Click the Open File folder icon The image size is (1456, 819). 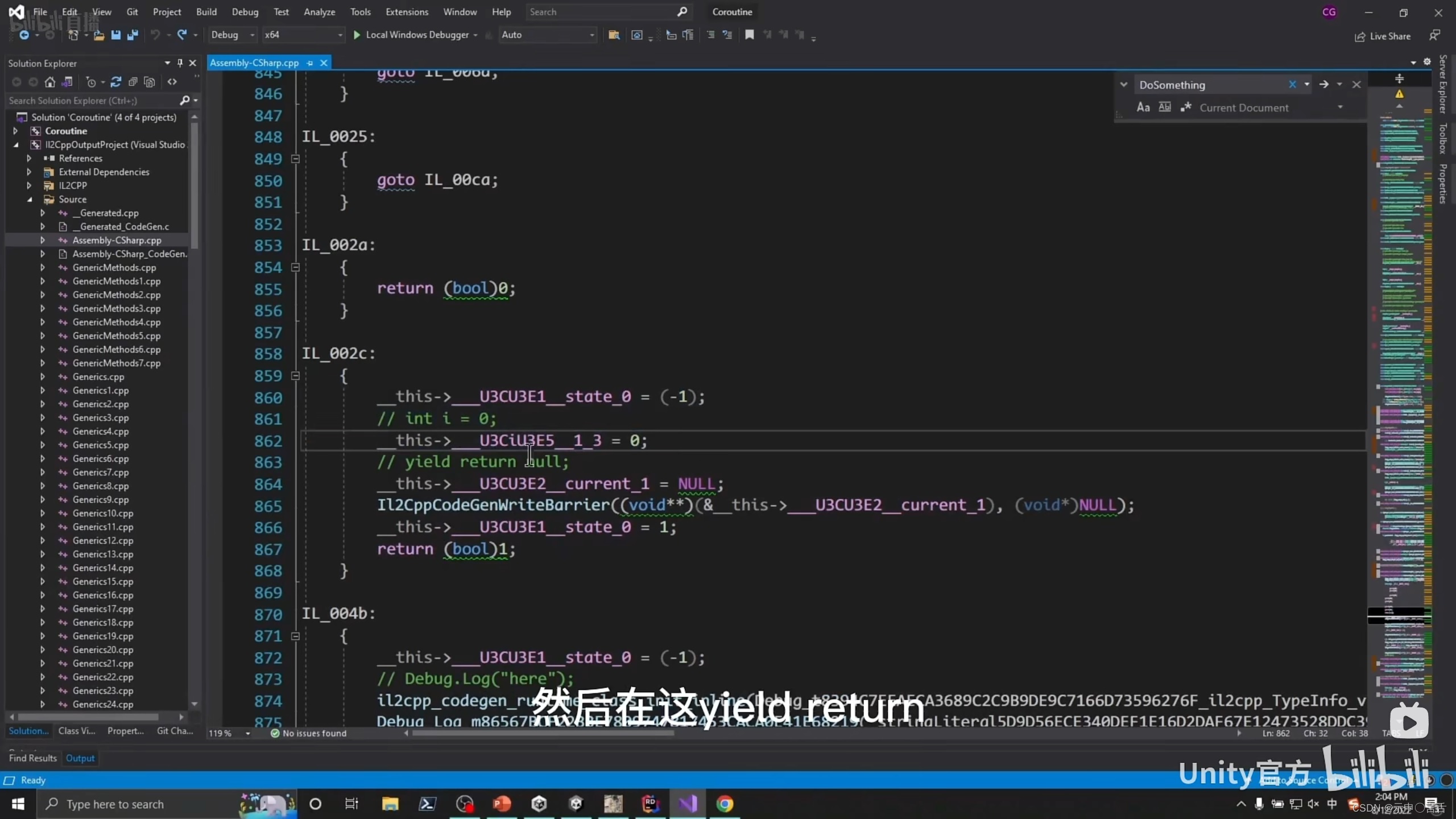[x=99, y=35]
